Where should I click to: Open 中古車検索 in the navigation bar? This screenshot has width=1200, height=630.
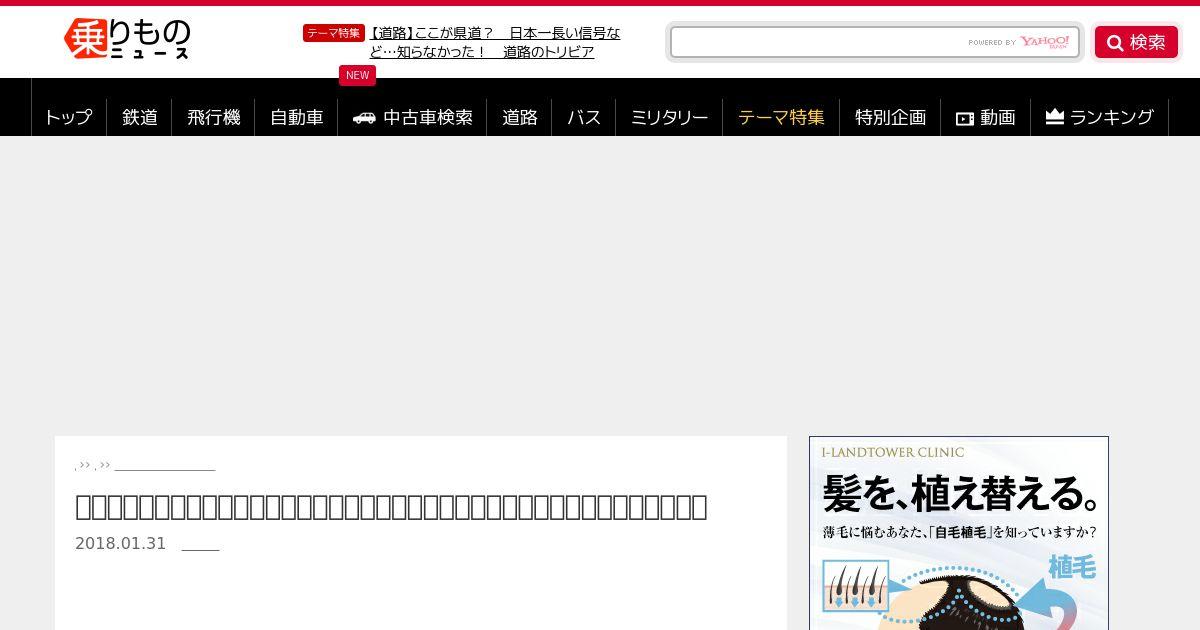coord(413,117)
